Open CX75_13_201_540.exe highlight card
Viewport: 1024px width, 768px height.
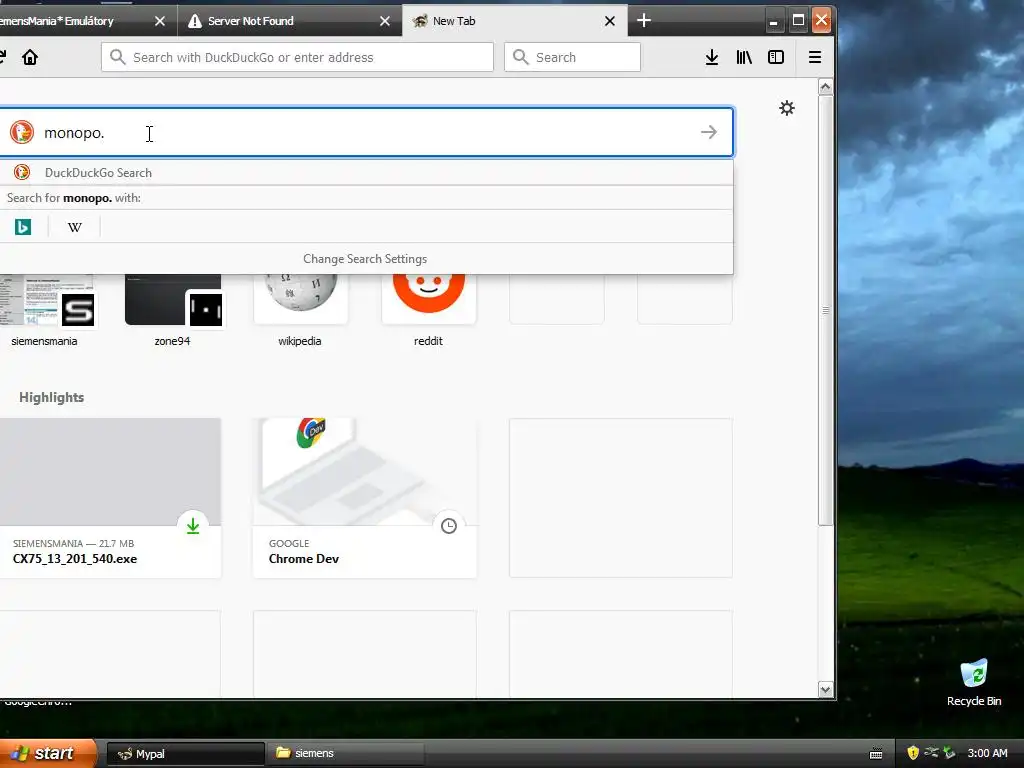110,498
